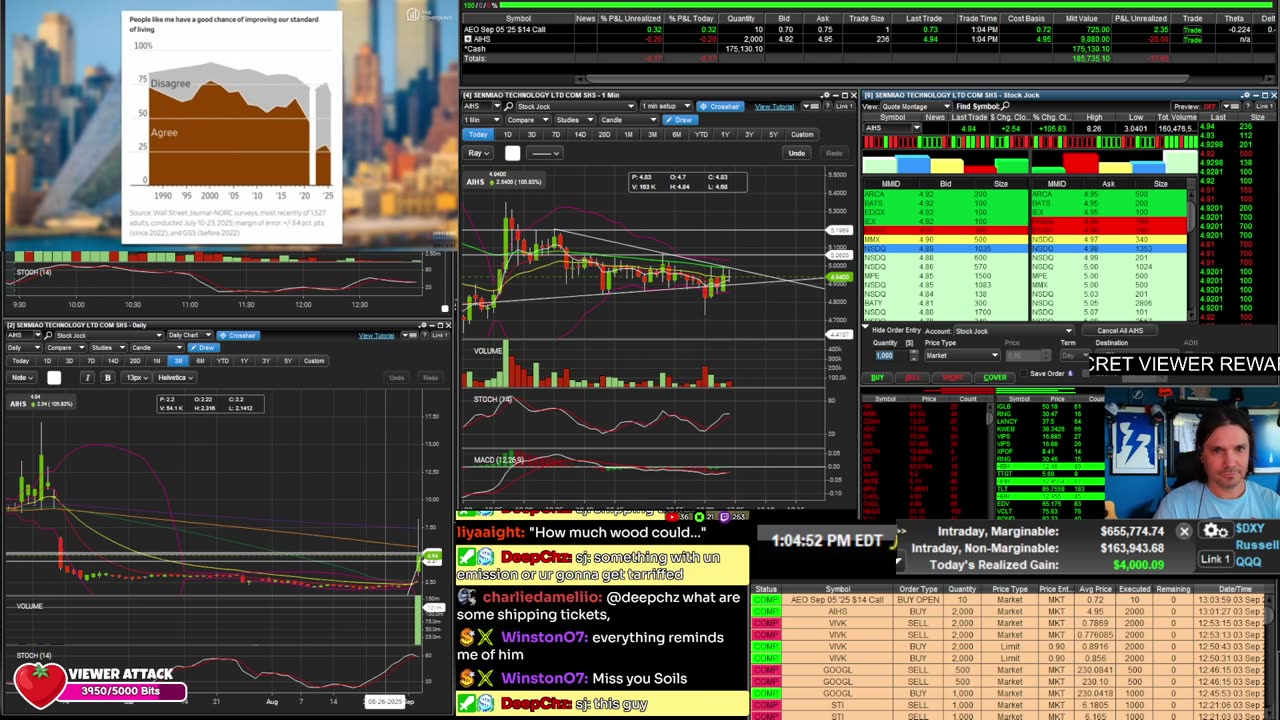Image resolution: width=1280 pixels, height=720 pixels.
Task: Click the Save Order info icon
Action: point(1070,373)
